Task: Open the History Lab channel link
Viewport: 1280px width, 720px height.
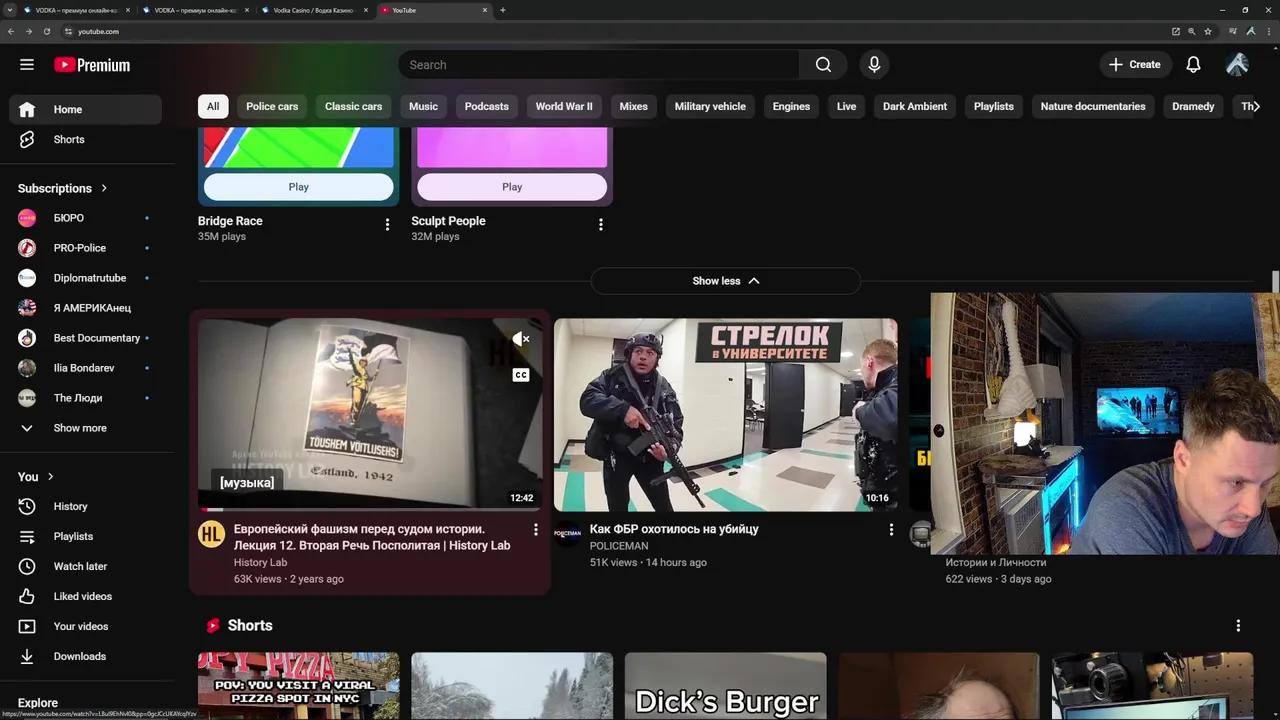Action: point(260,562)
